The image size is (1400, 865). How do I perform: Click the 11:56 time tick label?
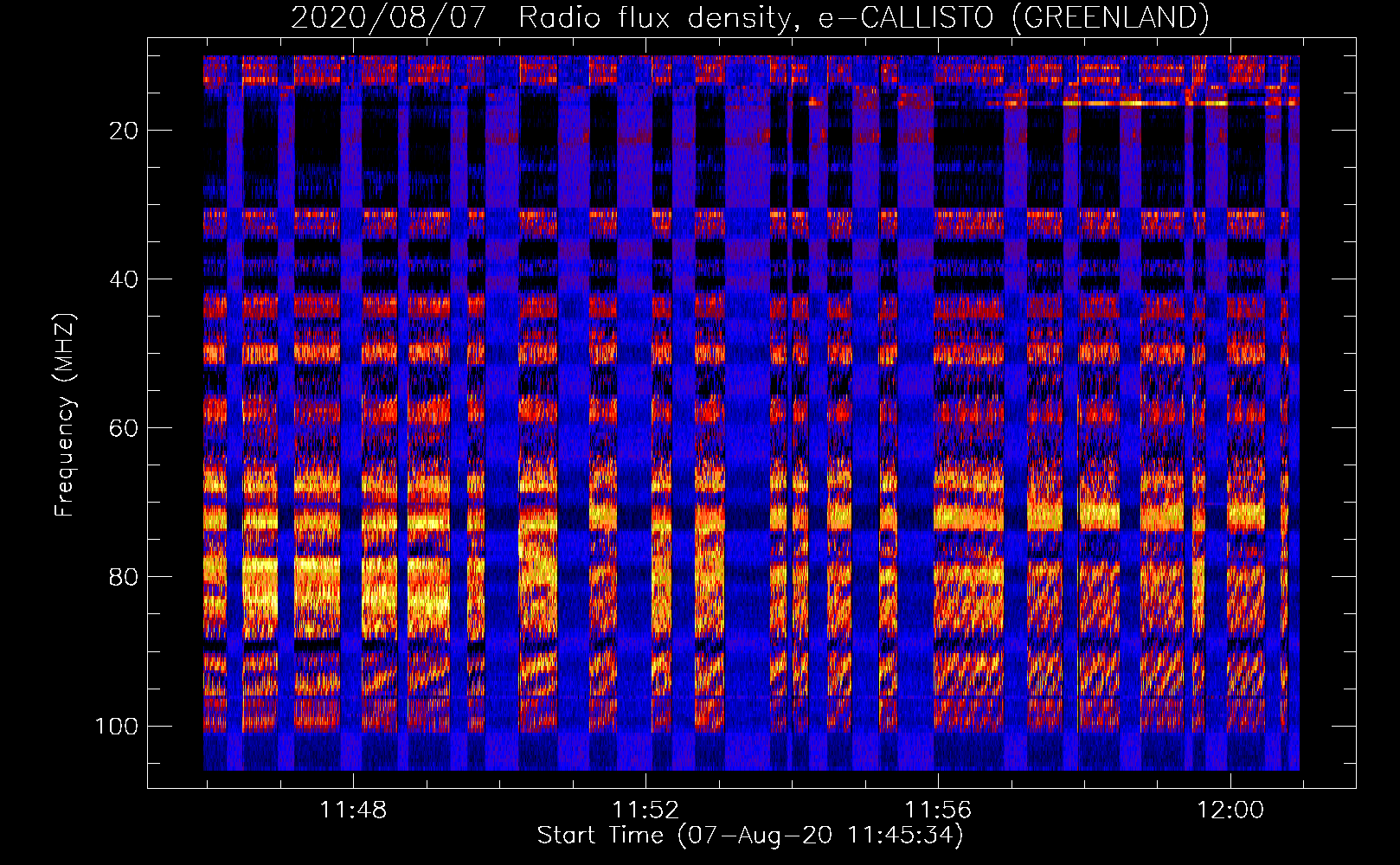click(x=938, y=810)
